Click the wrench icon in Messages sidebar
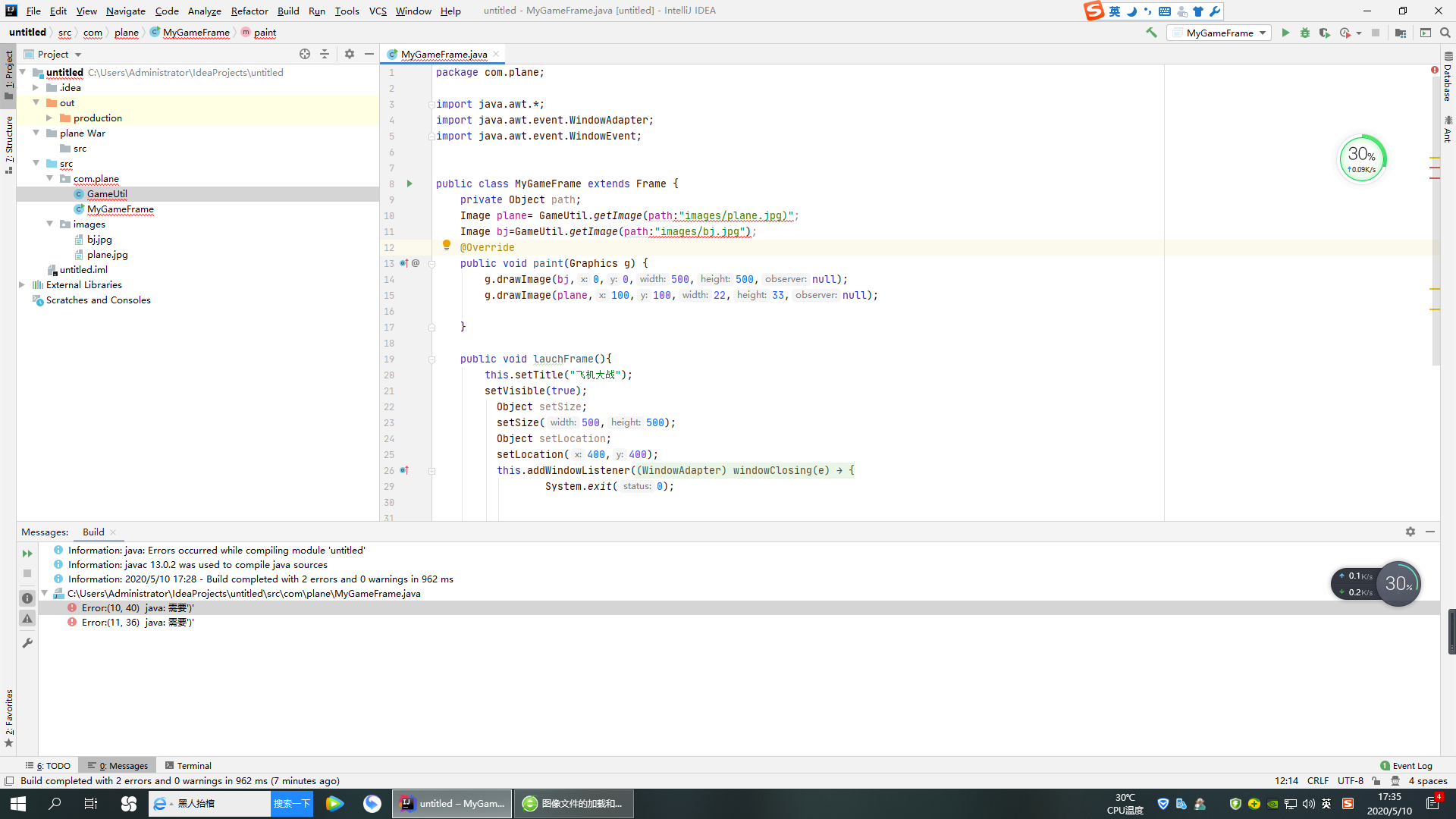 point(27,642)
